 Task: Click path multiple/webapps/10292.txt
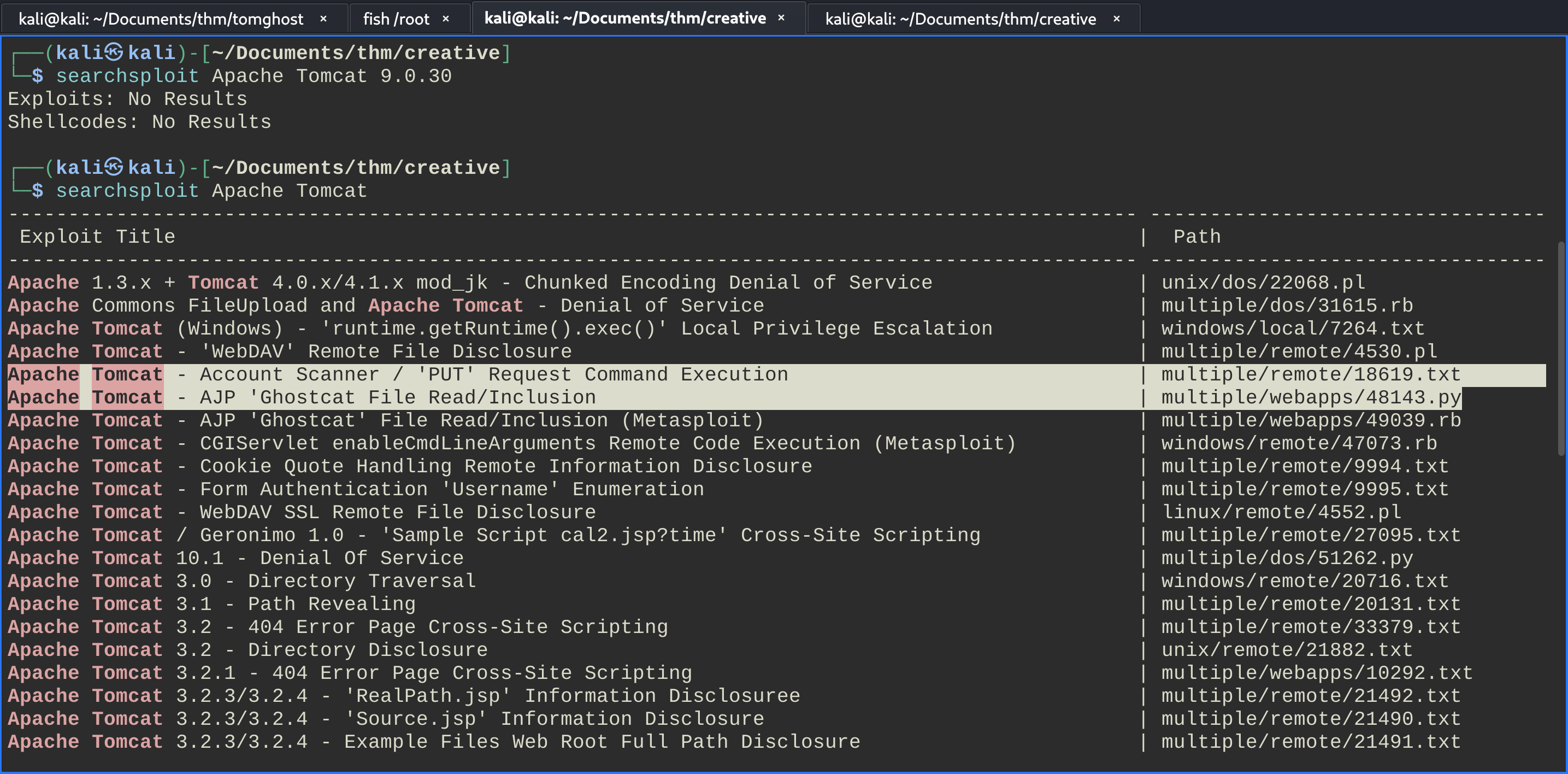[1317, 673]
